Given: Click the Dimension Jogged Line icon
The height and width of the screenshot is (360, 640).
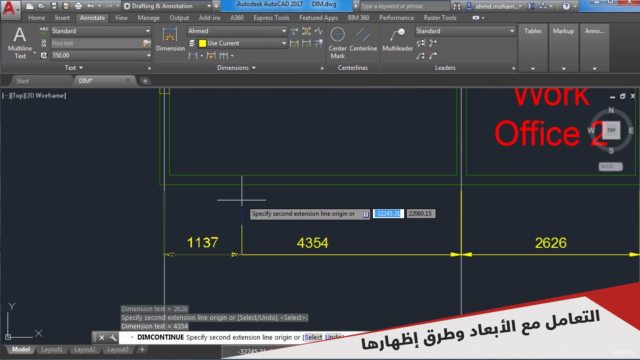Looking at the screenshot, I should tap(319, 31).
